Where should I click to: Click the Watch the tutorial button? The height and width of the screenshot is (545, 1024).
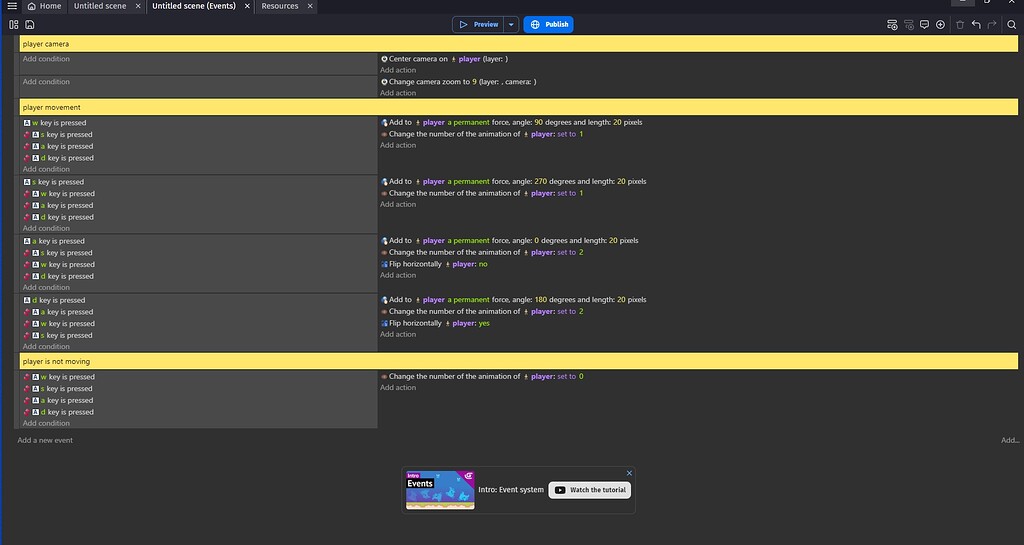590,490
